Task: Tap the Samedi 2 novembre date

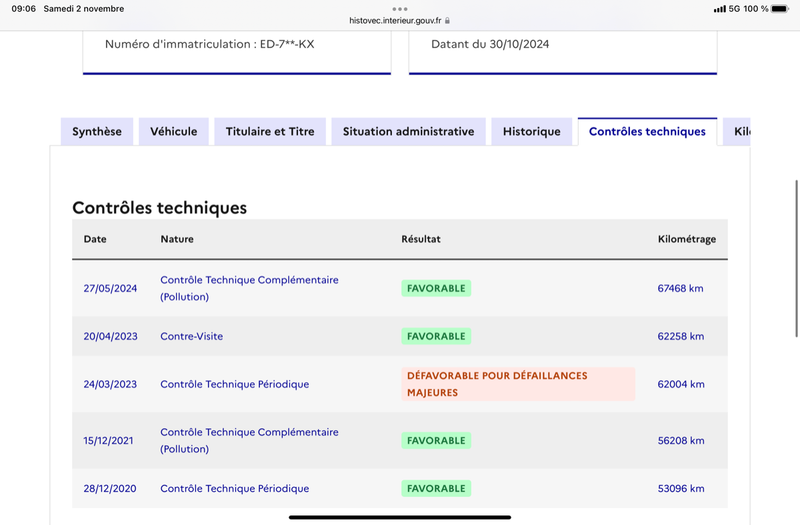Action: tap(84, 9)
